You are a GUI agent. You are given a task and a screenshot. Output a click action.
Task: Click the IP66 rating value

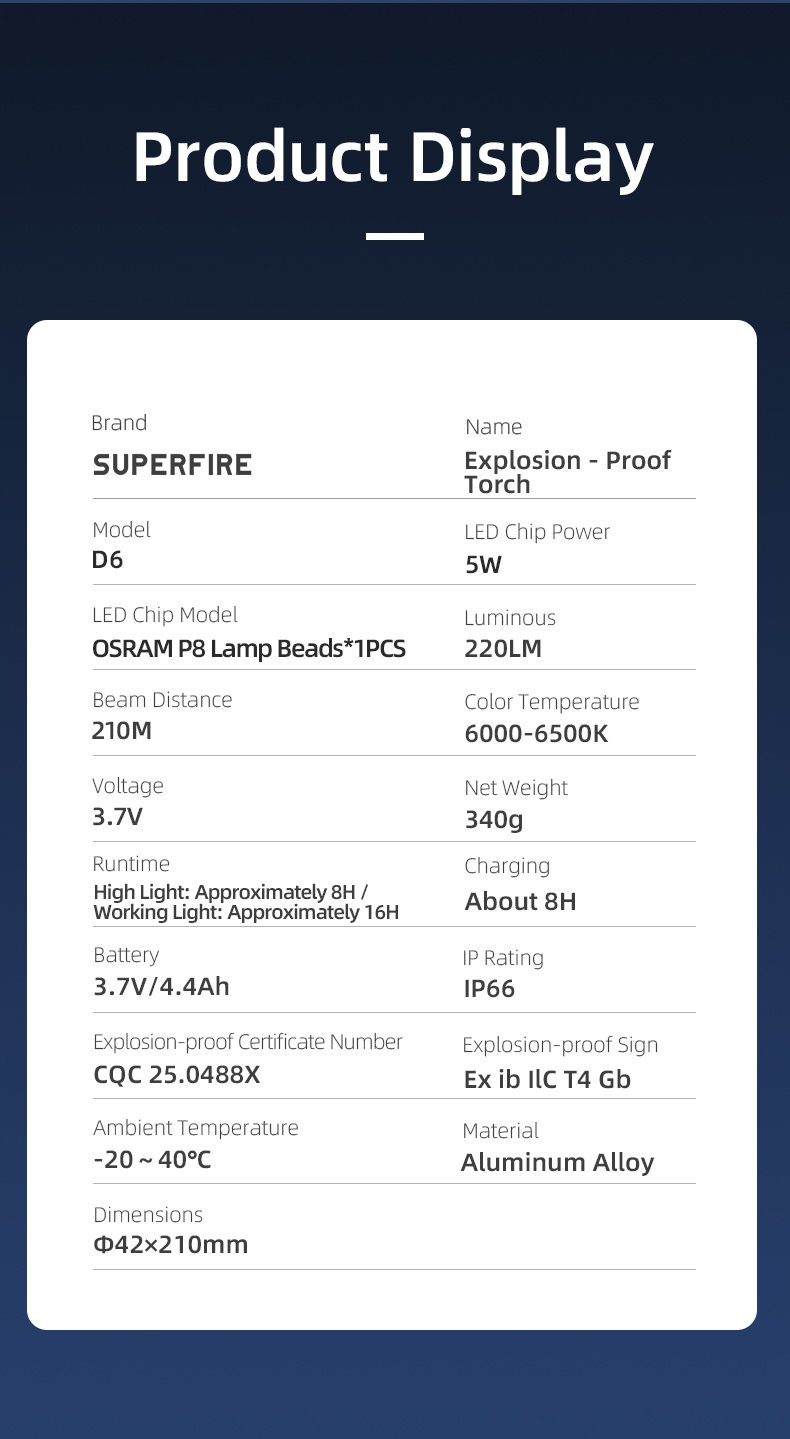pos(489,989)
